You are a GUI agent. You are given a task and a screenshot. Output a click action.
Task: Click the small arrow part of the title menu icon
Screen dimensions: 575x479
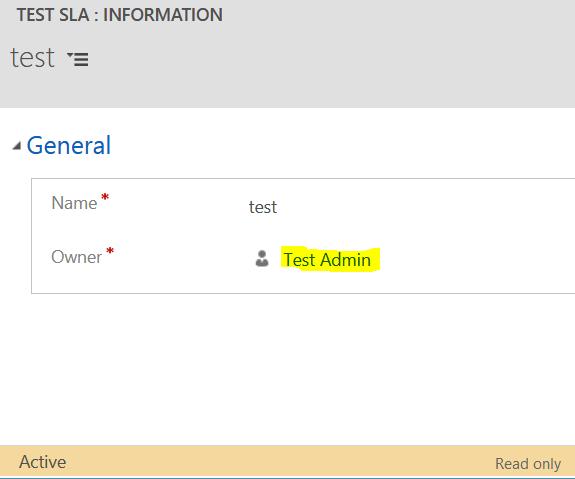70,55
